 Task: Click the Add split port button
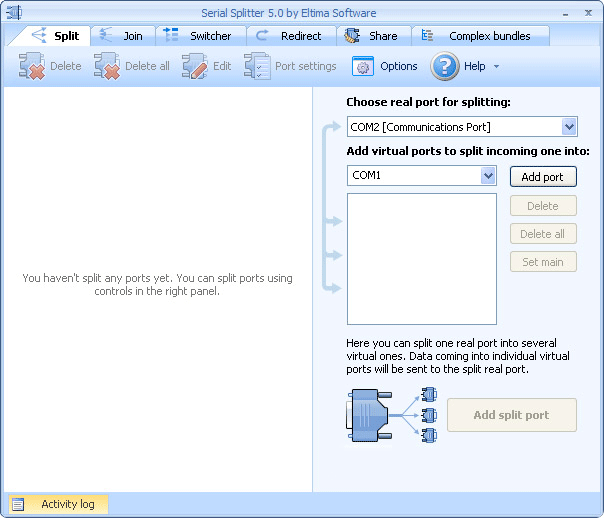click(511, 415)
